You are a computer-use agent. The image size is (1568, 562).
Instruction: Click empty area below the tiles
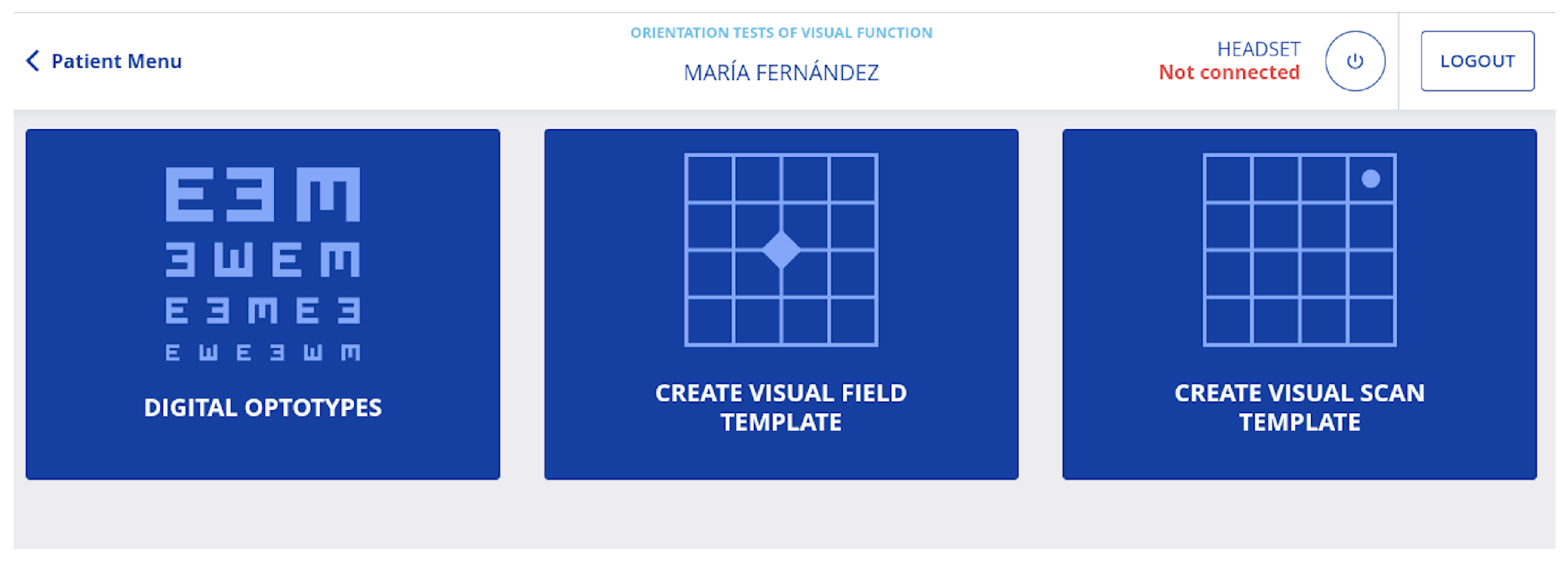click(783, 518)
